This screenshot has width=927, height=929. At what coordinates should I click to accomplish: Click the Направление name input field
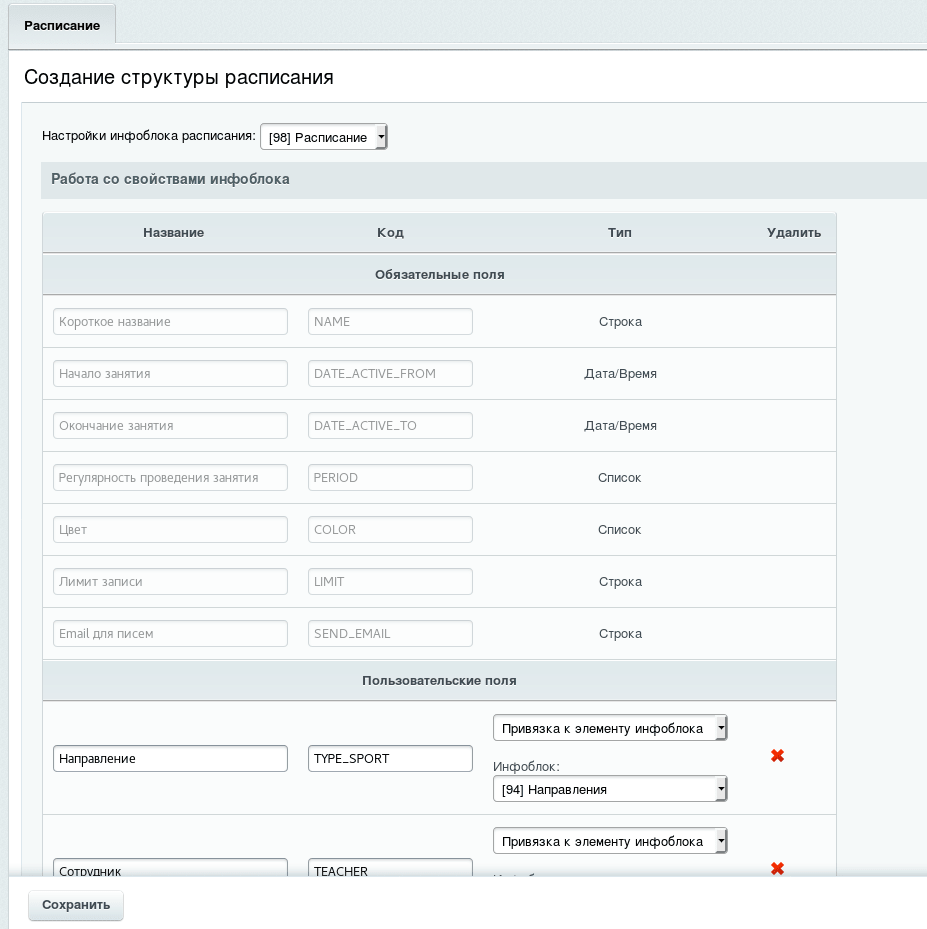click(171, 758)
